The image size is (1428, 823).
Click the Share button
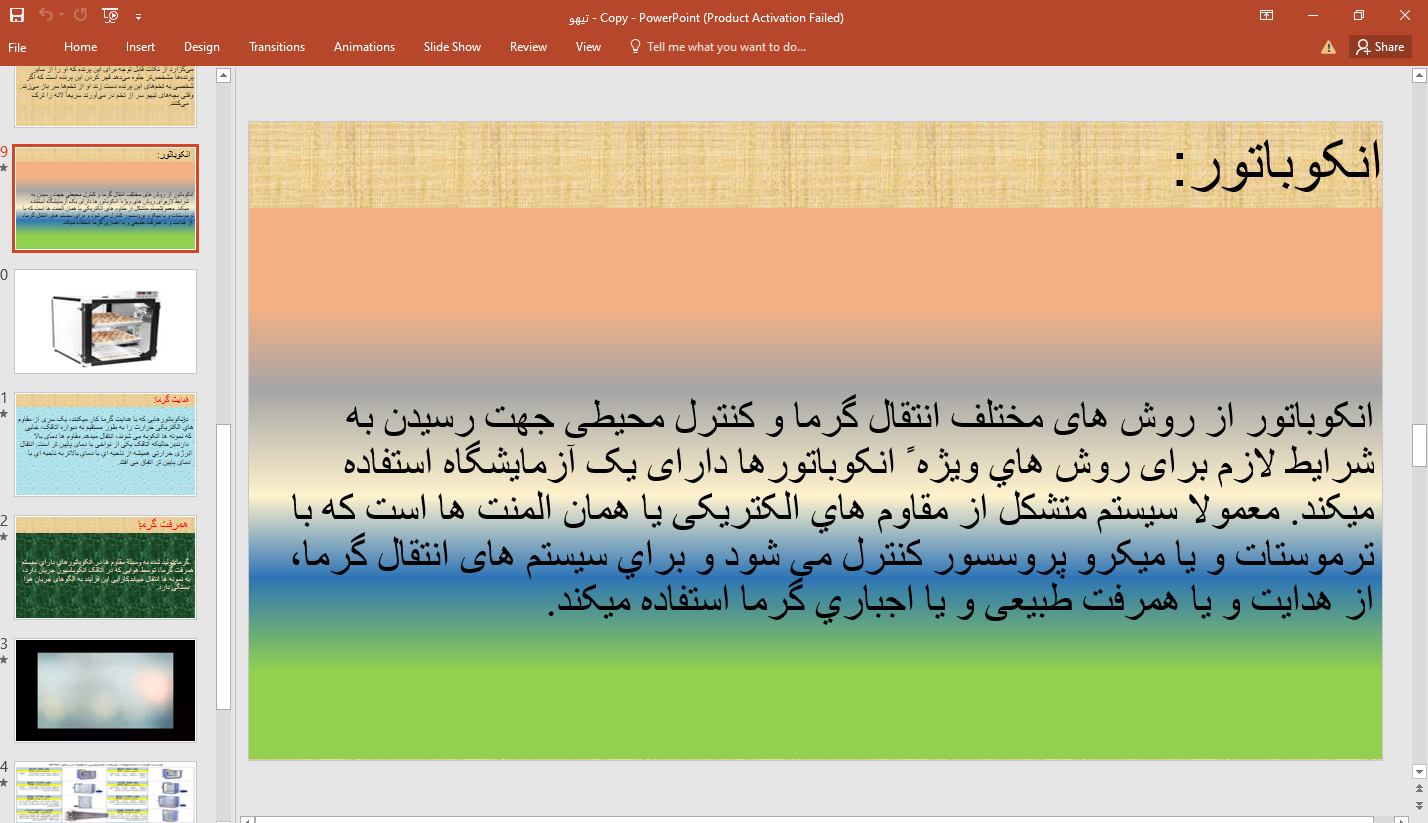pyautogui.click(x=1380, y=47)
